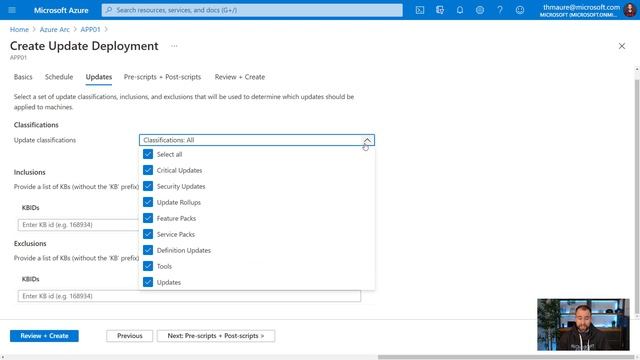Uncheck Feature Packs classification

coord(148,218)
